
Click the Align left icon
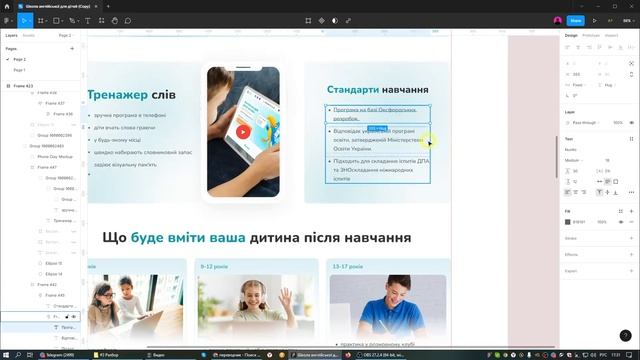pyautogui.click(x=567, y=48)
